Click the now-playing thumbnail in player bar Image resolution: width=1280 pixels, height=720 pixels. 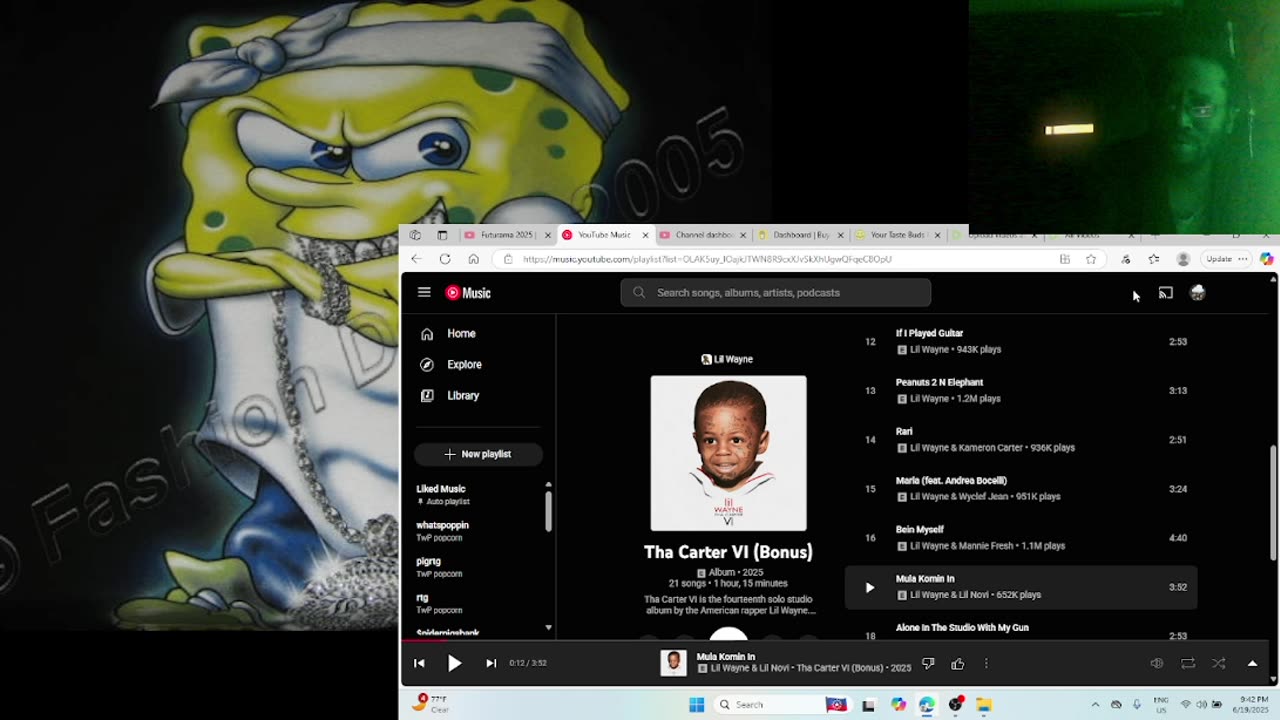673,663
